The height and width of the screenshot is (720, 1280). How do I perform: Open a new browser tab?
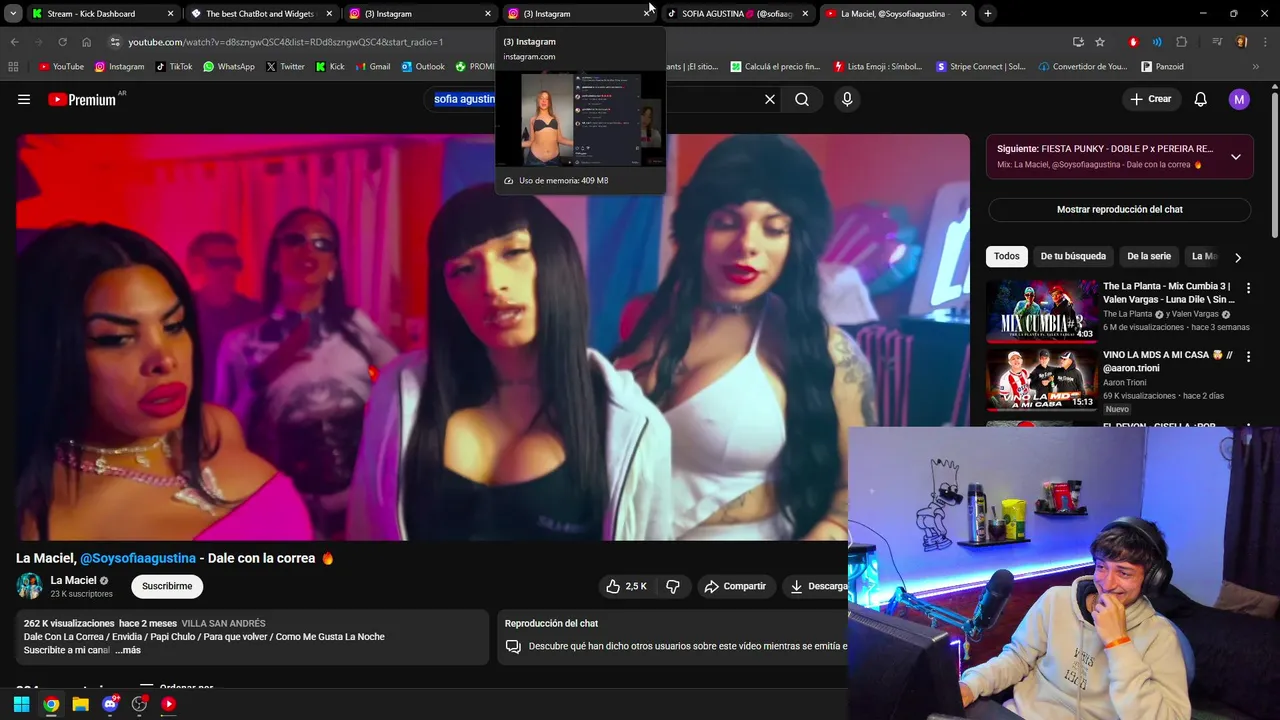988,14
